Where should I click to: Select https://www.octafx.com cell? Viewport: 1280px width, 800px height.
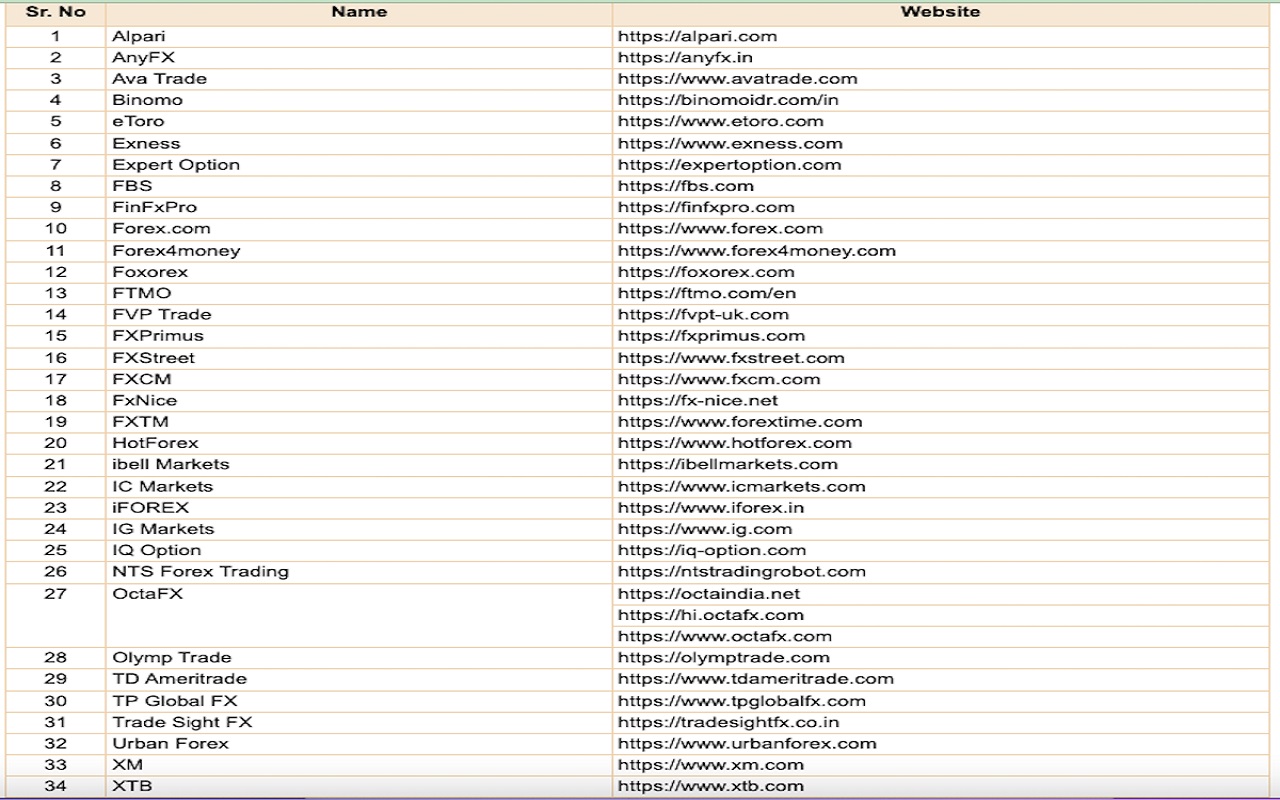[x=940, y=636]
